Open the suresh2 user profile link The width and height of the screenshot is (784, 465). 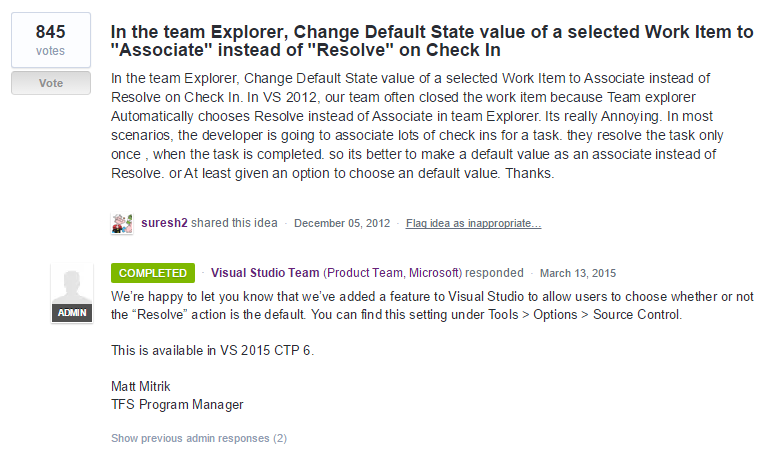161,223
